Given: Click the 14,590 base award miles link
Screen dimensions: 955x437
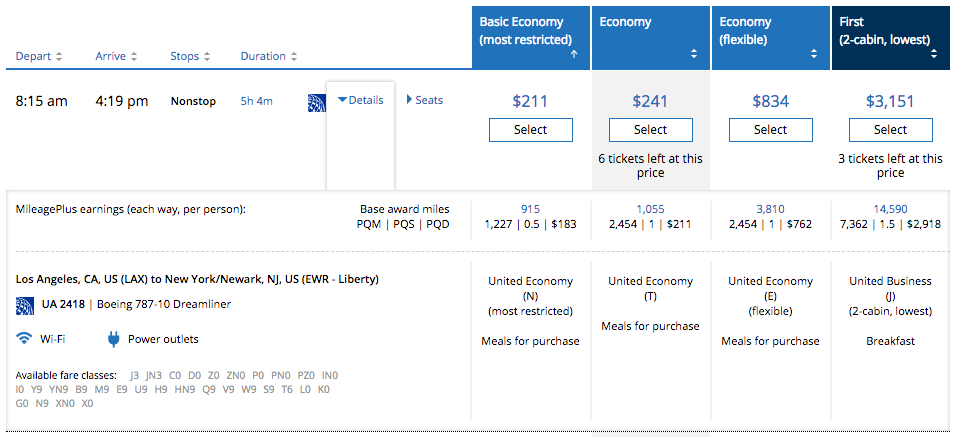Looking at the screenshot, I should [x=890, y=209].
